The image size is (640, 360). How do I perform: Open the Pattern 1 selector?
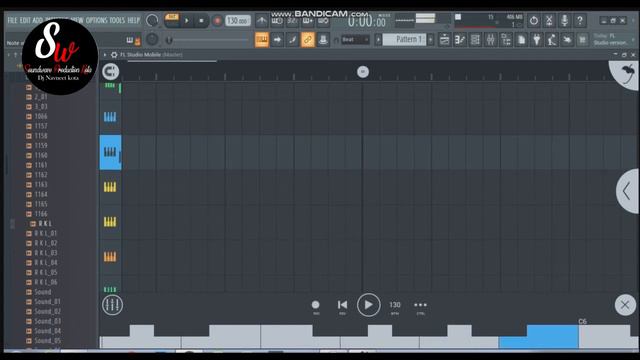click(x=404, y=40)
